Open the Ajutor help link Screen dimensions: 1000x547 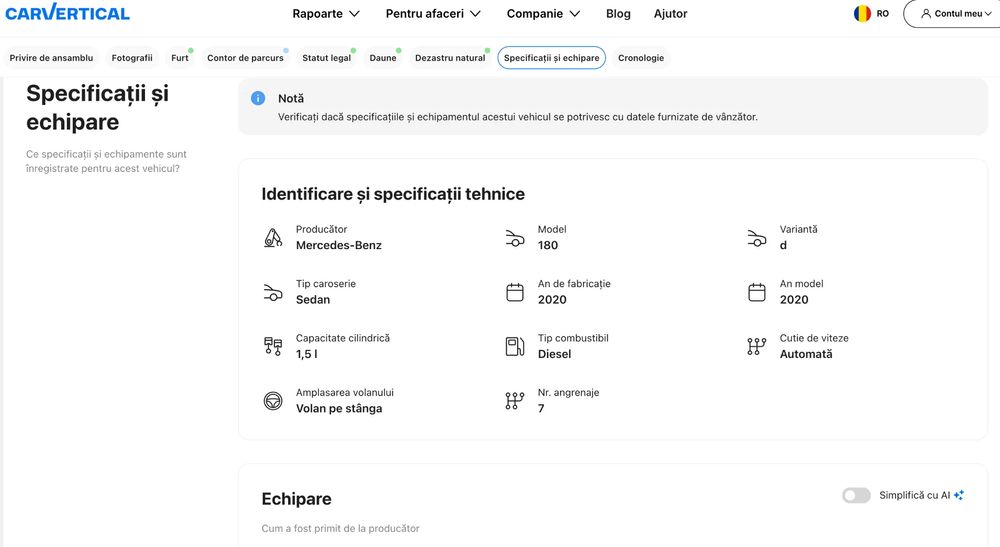(x=670, y=13)
